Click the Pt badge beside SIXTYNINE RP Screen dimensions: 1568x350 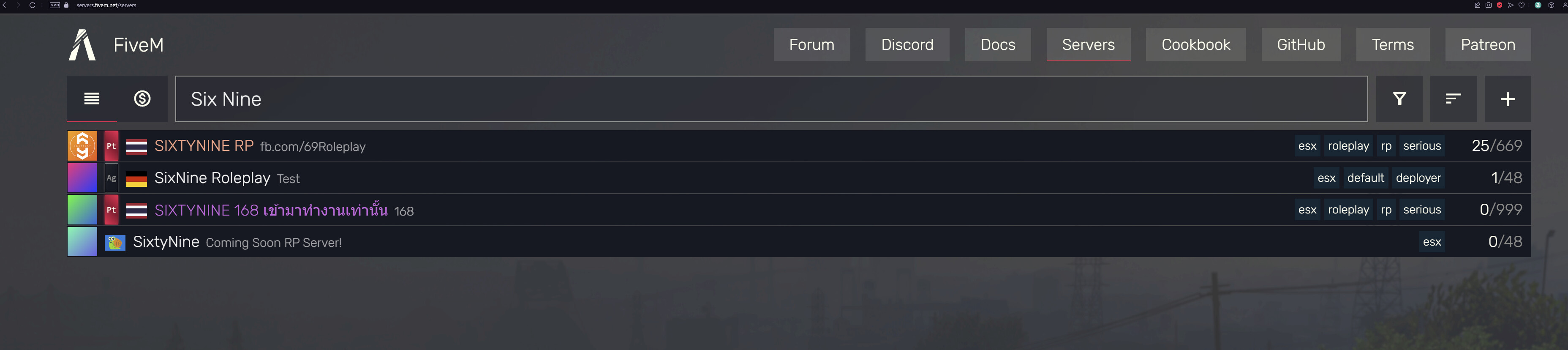(111, 145)
